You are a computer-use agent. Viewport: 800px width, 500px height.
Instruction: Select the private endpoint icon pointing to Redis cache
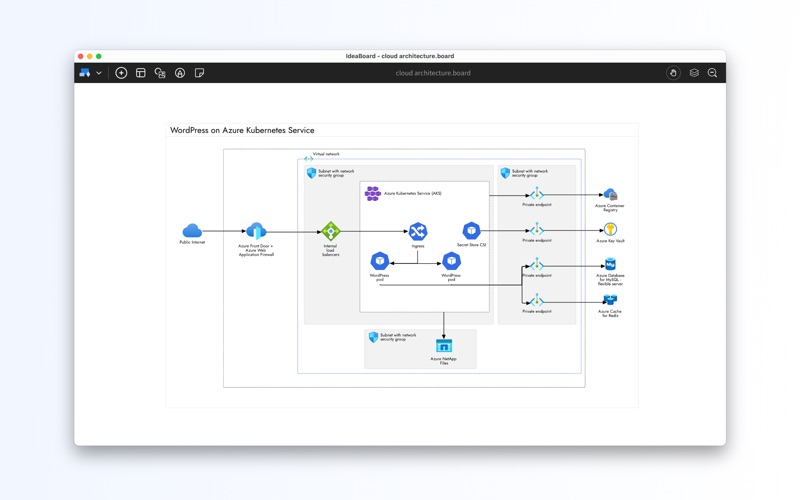537,301
